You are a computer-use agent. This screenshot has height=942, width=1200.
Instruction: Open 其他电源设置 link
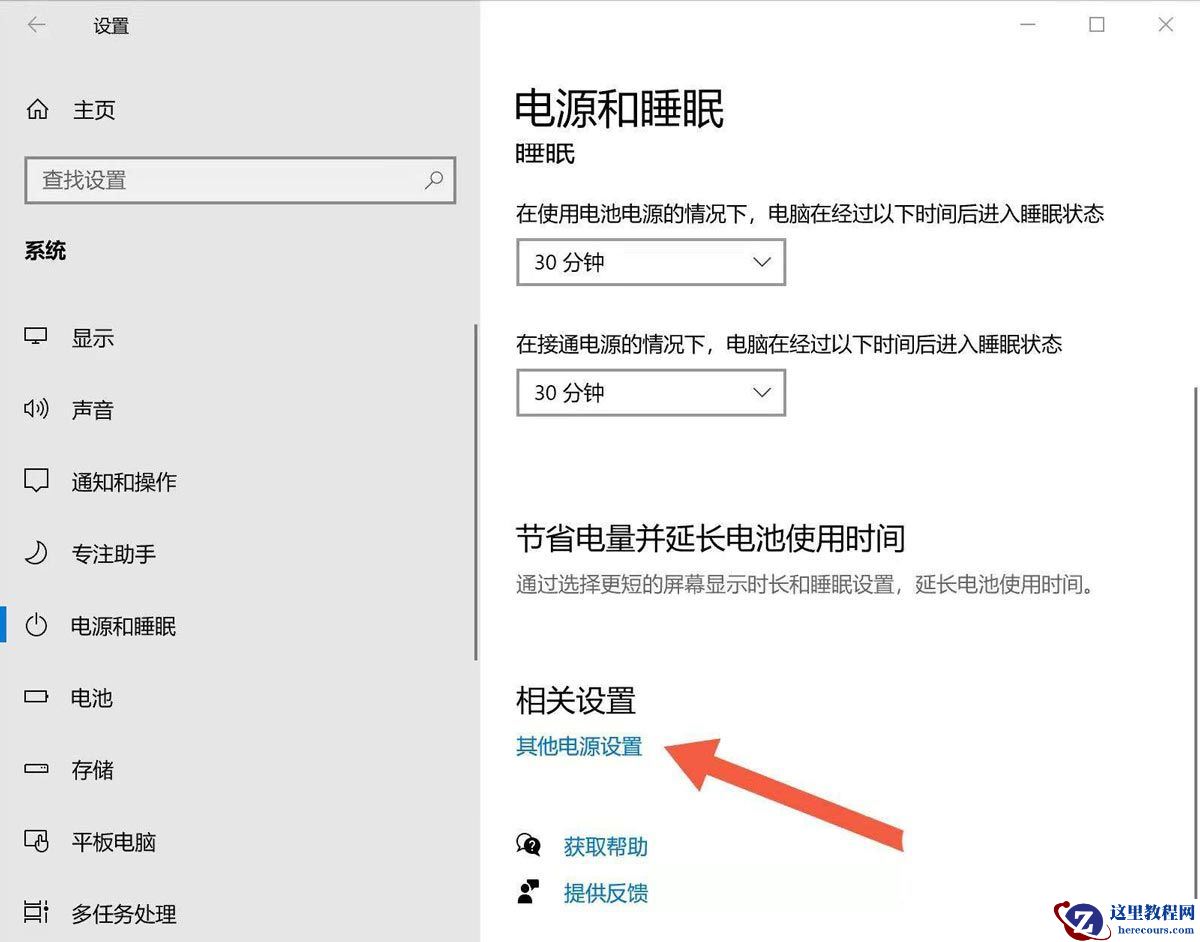coord(578,746)
